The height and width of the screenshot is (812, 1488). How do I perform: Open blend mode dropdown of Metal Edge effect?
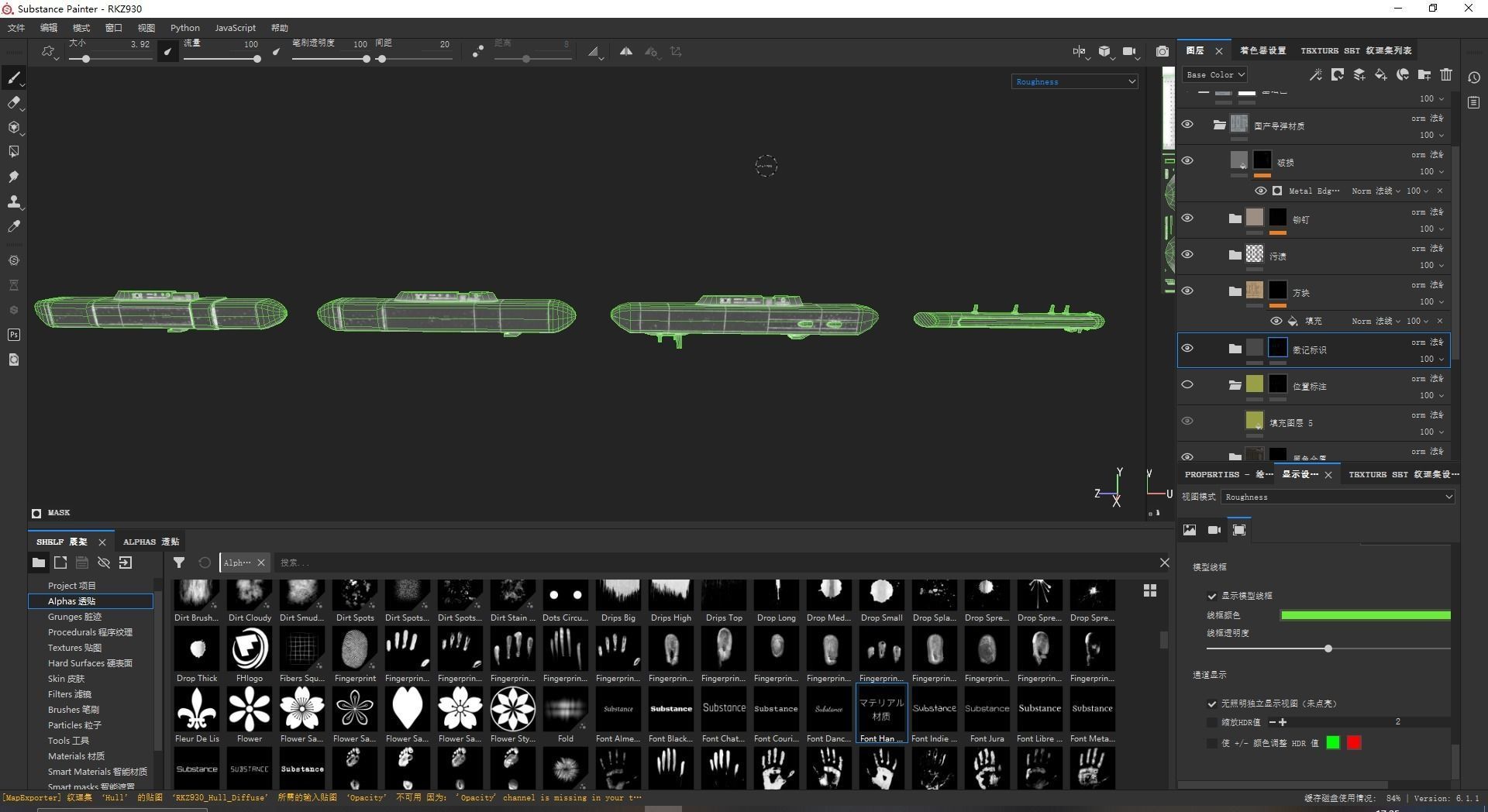point(1376,191)
